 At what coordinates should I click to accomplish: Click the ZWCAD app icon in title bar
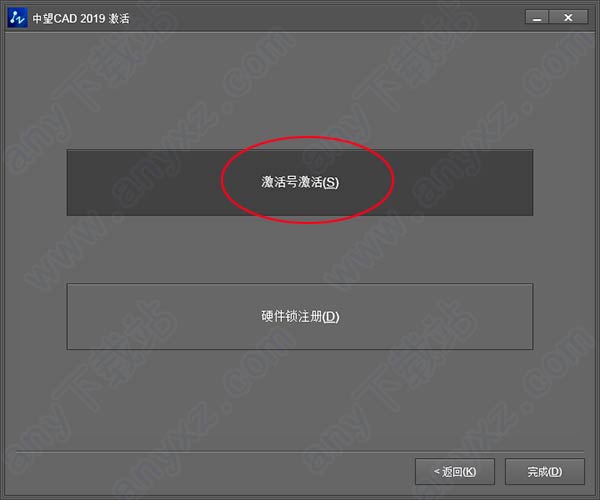click(x=17, y=18)
